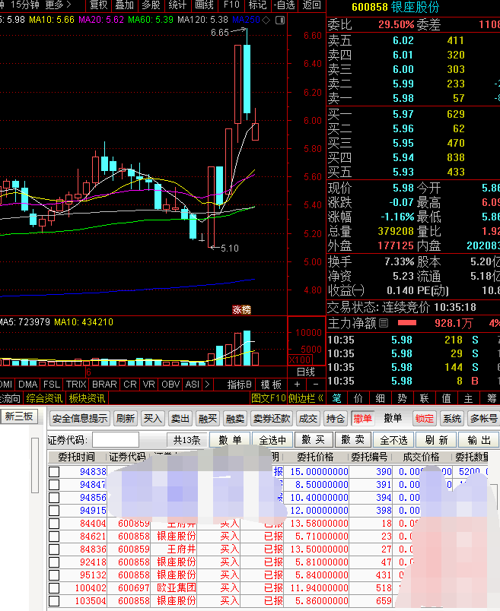Select the checkbox of 欧亚集团 order 100402
Viewport: 500px width, 611px height.
[54, 588]
